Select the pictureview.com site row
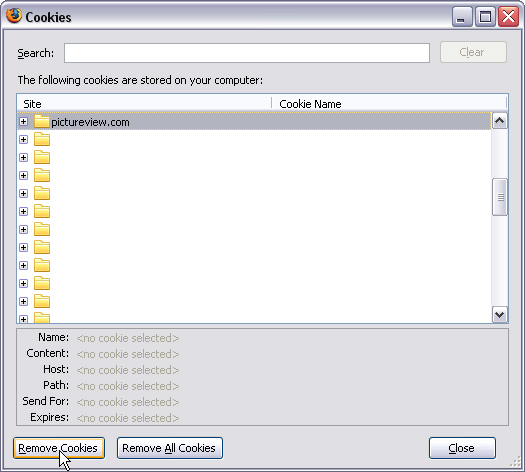This screenshot has height=472, width=525. [254, 122]
